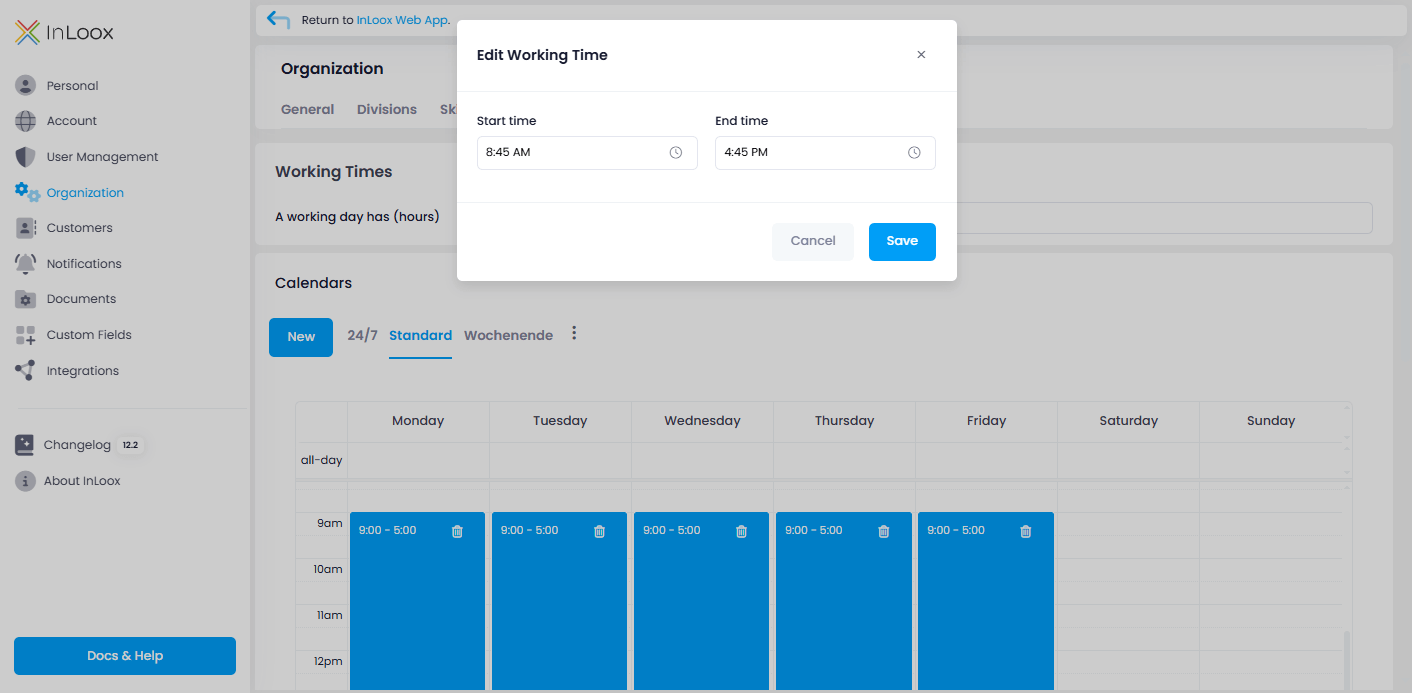The image size is (1412, 693).
Task: Select the 24/7 calendar tab
Action: click(362, 336)
